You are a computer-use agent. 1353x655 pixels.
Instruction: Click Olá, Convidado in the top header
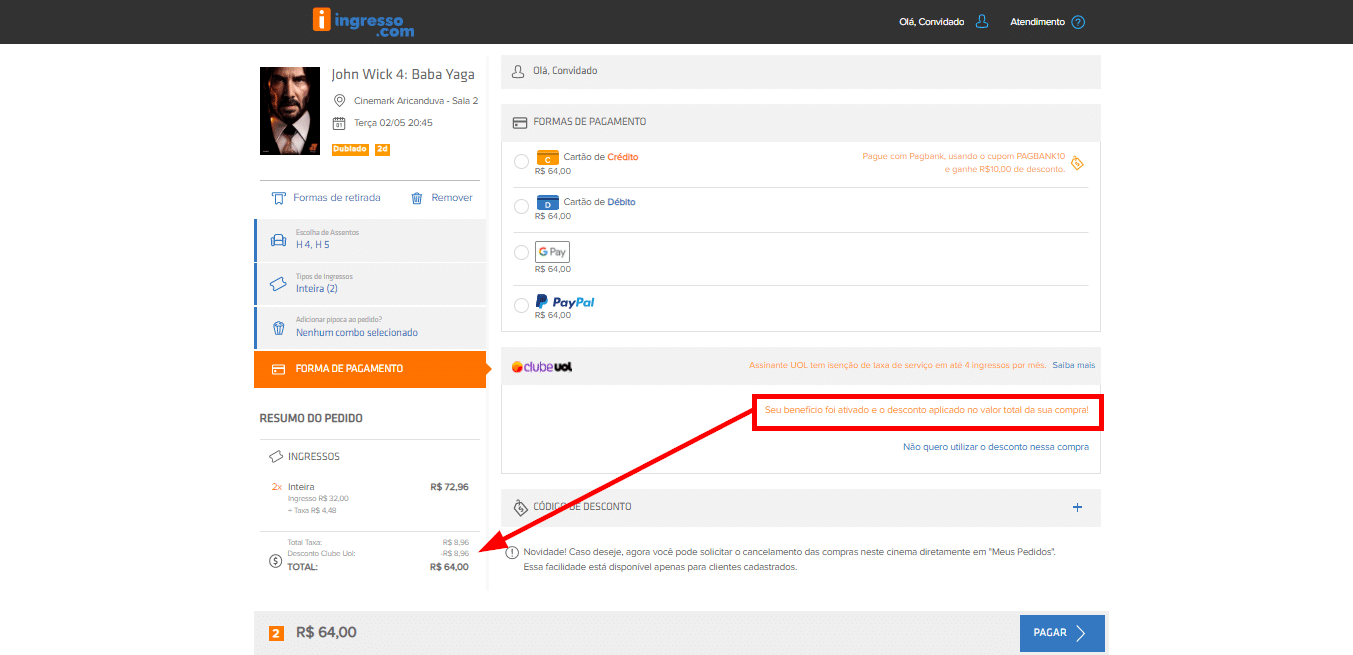[930, 22]
